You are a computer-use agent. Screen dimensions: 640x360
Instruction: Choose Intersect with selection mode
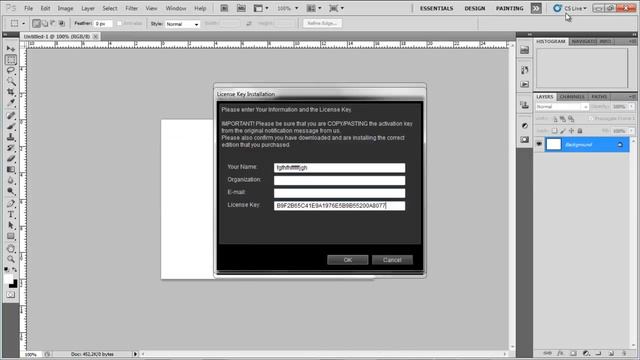pos(62,24)
